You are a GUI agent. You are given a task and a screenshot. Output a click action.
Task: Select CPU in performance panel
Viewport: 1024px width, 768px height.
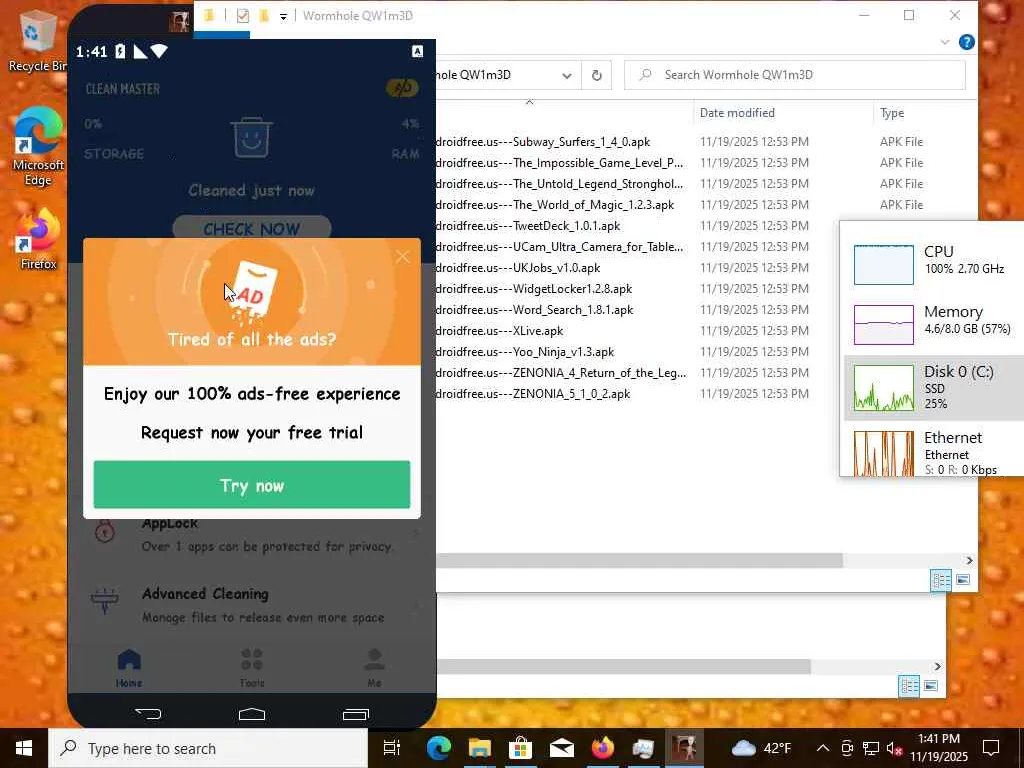(x=934, y=263)
